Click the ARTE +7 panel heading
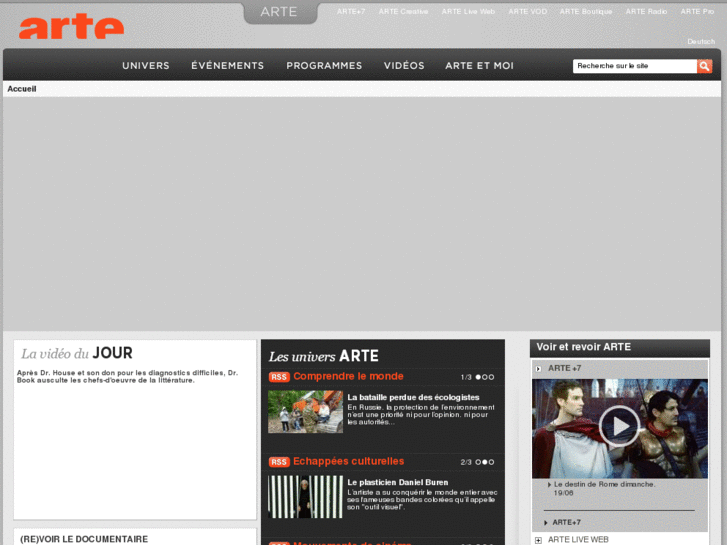727x545 pixels. (x=564, y=369)
